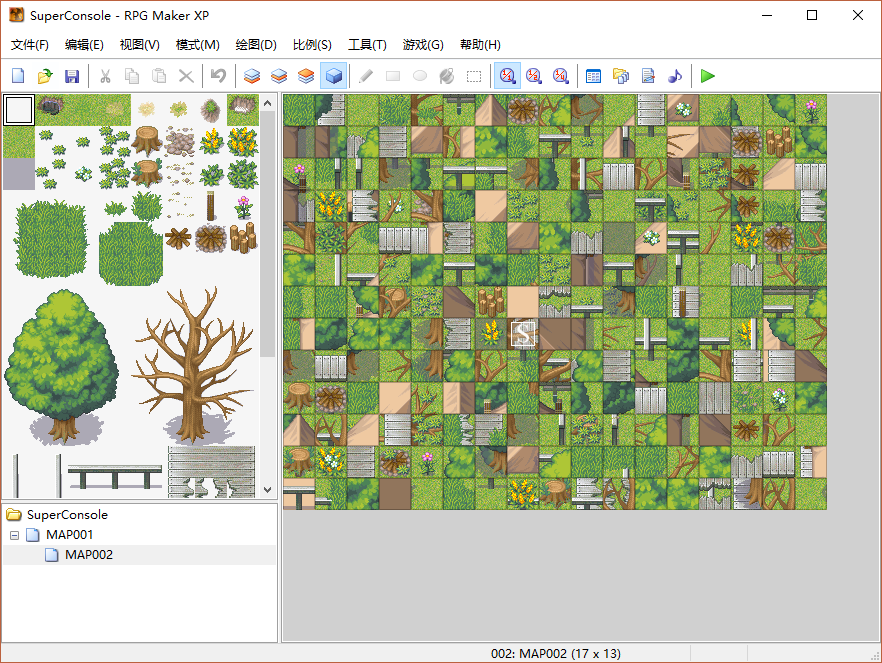Save the project with the floppy disk icon

click(72, 76)
